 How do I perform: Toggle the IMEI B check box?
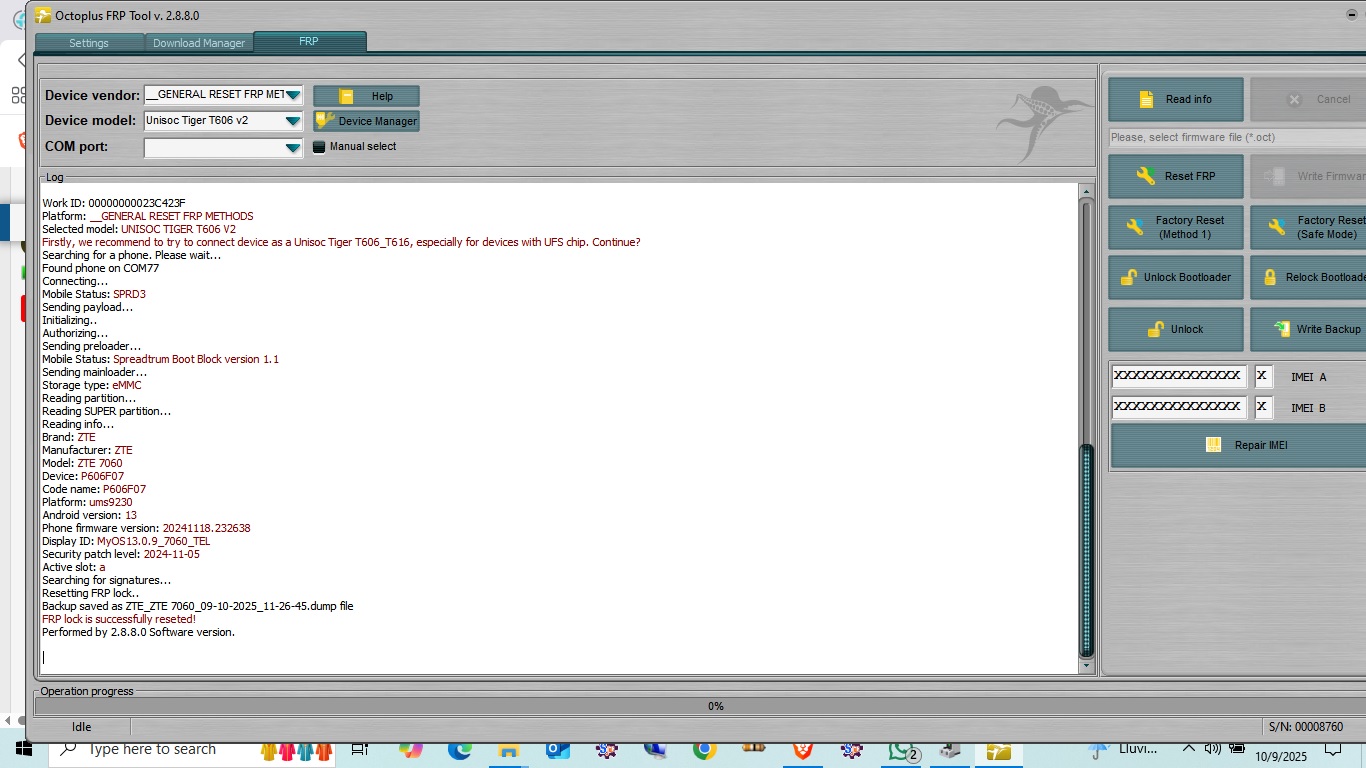(x=1263, y=407)
